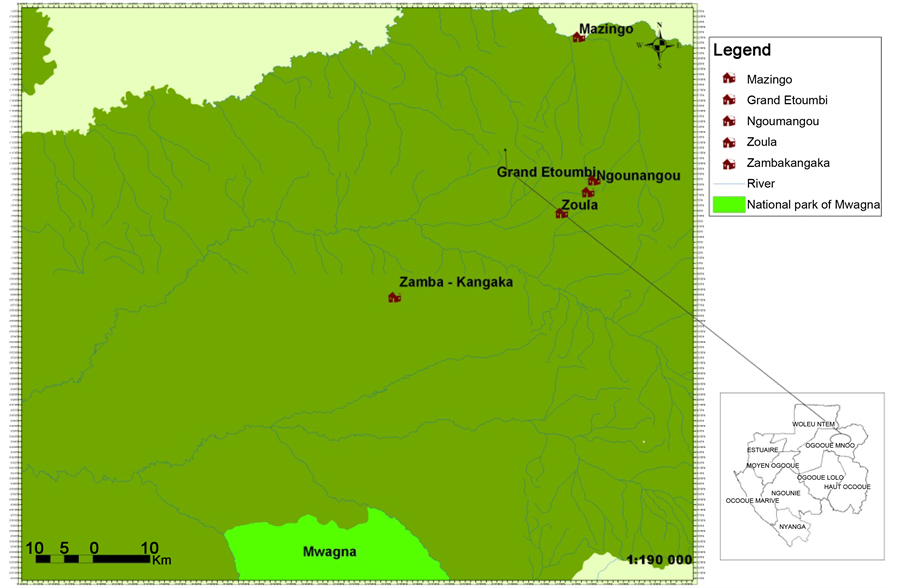The height and width of the screenshot is (588, 902).
Task: Click the 1:190 000 scale text
Action: coord(658,560)
